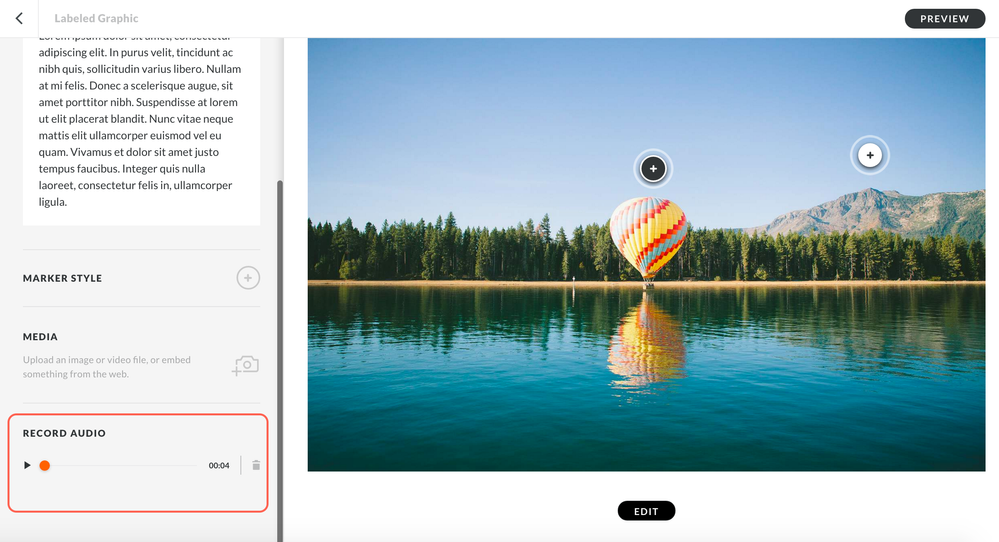This screenshot has height=542, width=999.
Task: Select the white marker over the mountain
Action: click(x=870, y=155)
